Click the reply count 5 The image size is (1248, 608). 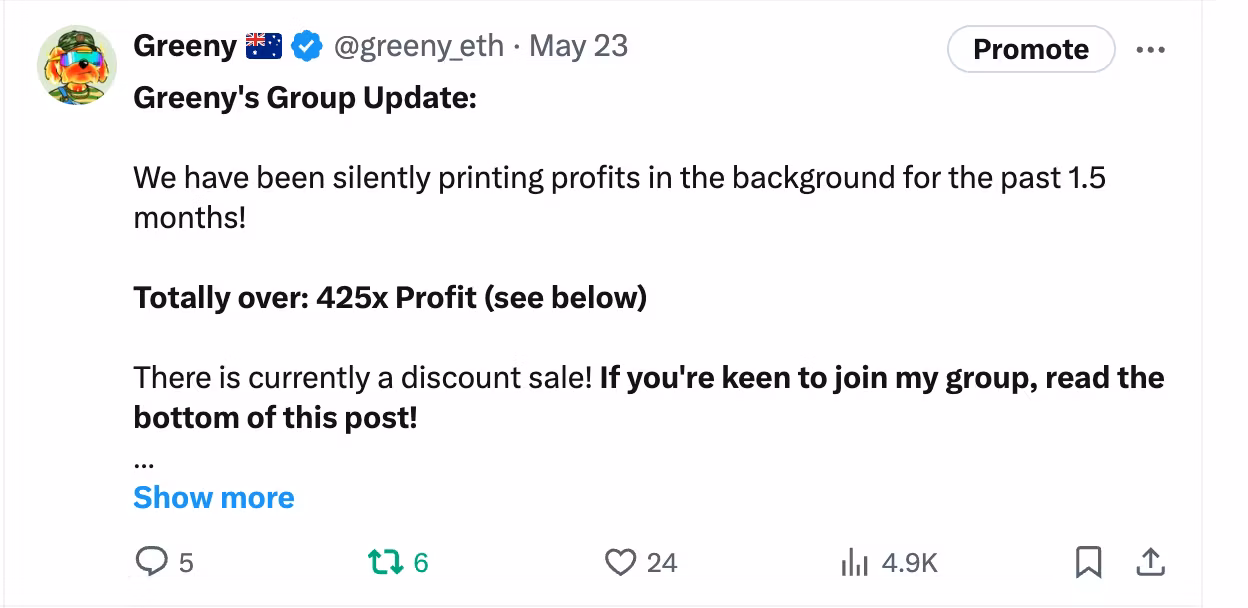click(x=186, y=564)
